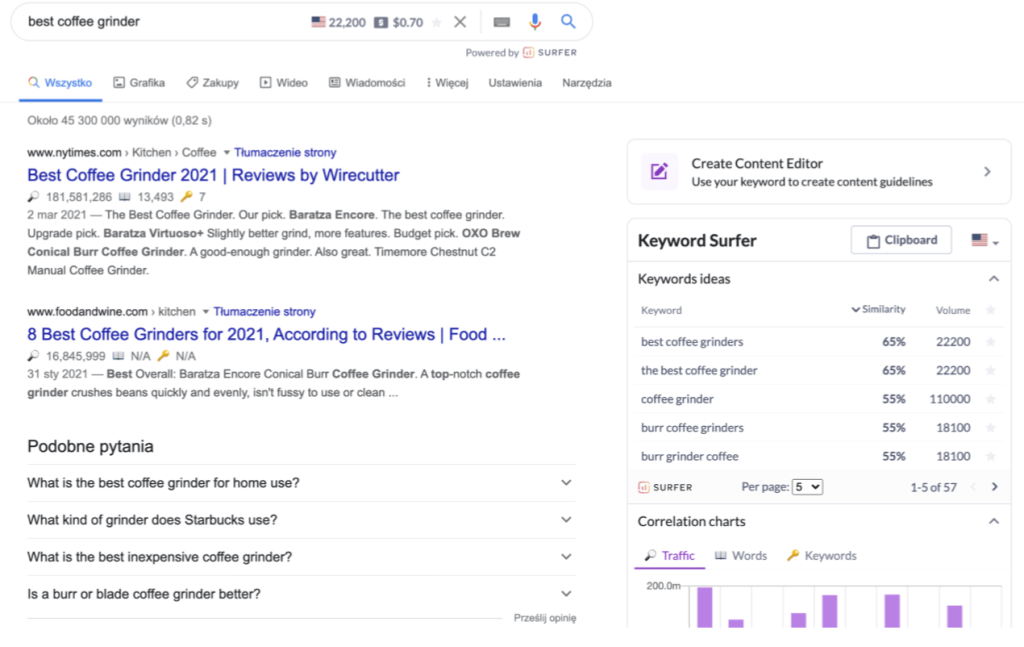Star the searched keyword in search bar
This screenshot has width=1024, height=647.
[437, 22]
